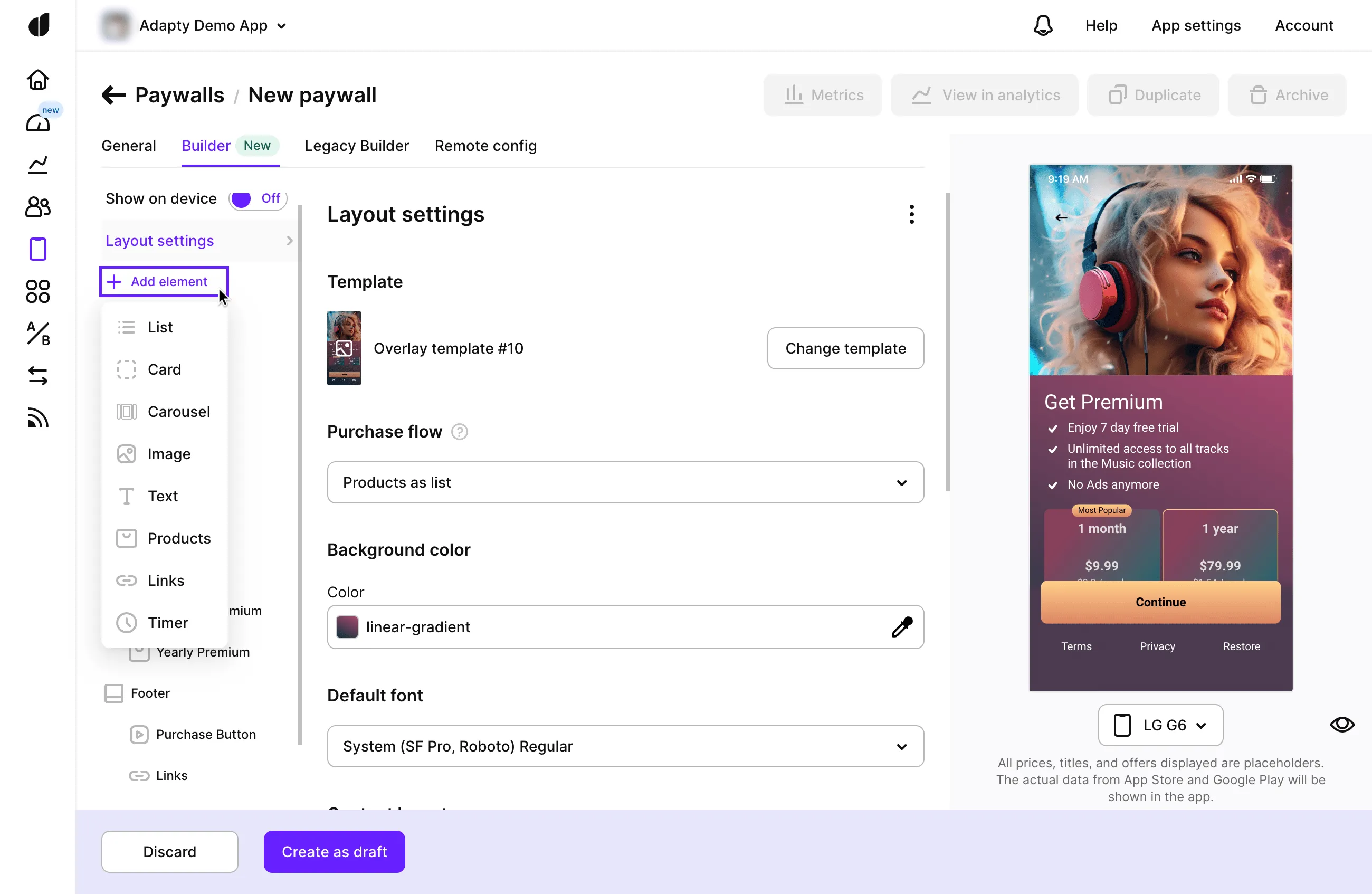Open the LG G6 device selector
Image resolution: width=1372 pixels, height=894 pixels.
[1160, 725]
